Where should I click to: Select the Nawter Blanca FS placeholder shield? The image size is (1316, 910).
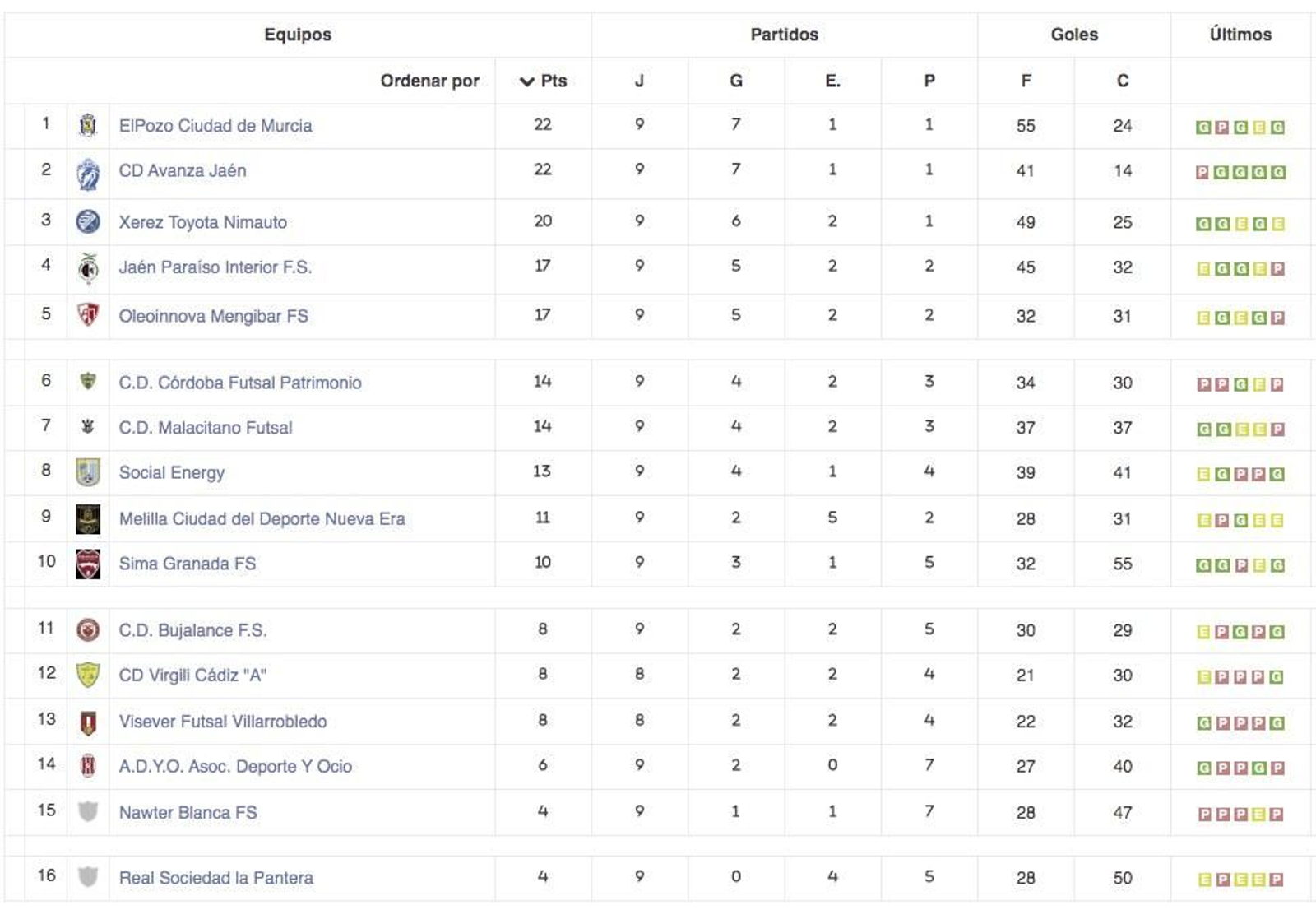point(87,810)
